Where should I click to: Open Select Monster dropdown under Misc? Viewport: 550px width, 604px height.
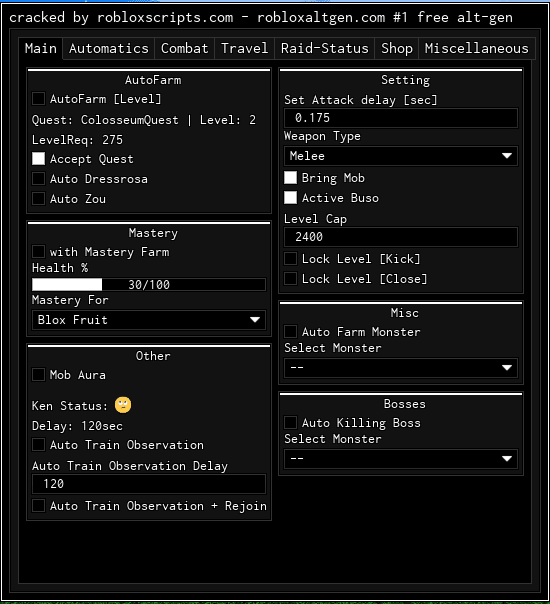coord(401,367)
